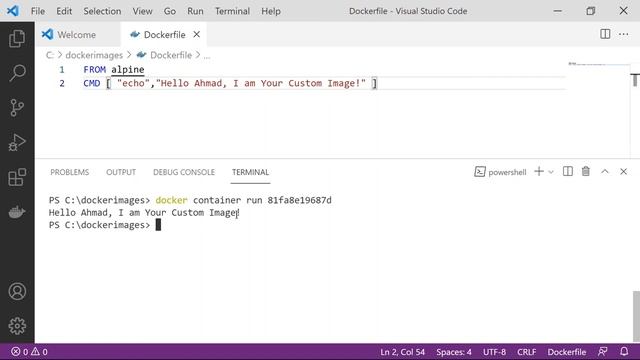Open the Docker view in activity bar
This screenshot has height=360, width=640.
(x=17, y=212)
